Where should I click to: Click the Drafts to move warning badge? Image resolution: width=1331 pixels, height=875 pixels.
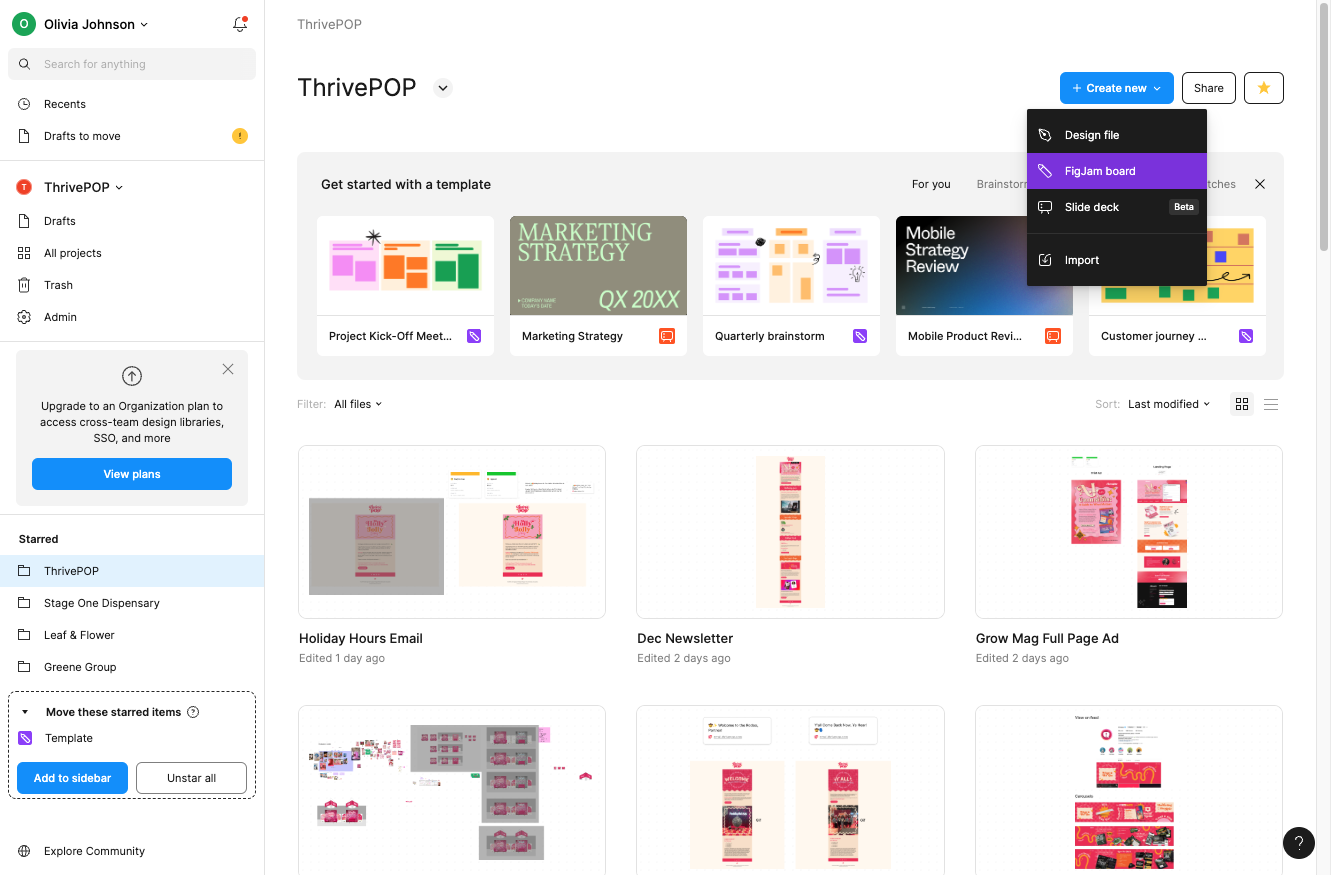coord(240,136)
